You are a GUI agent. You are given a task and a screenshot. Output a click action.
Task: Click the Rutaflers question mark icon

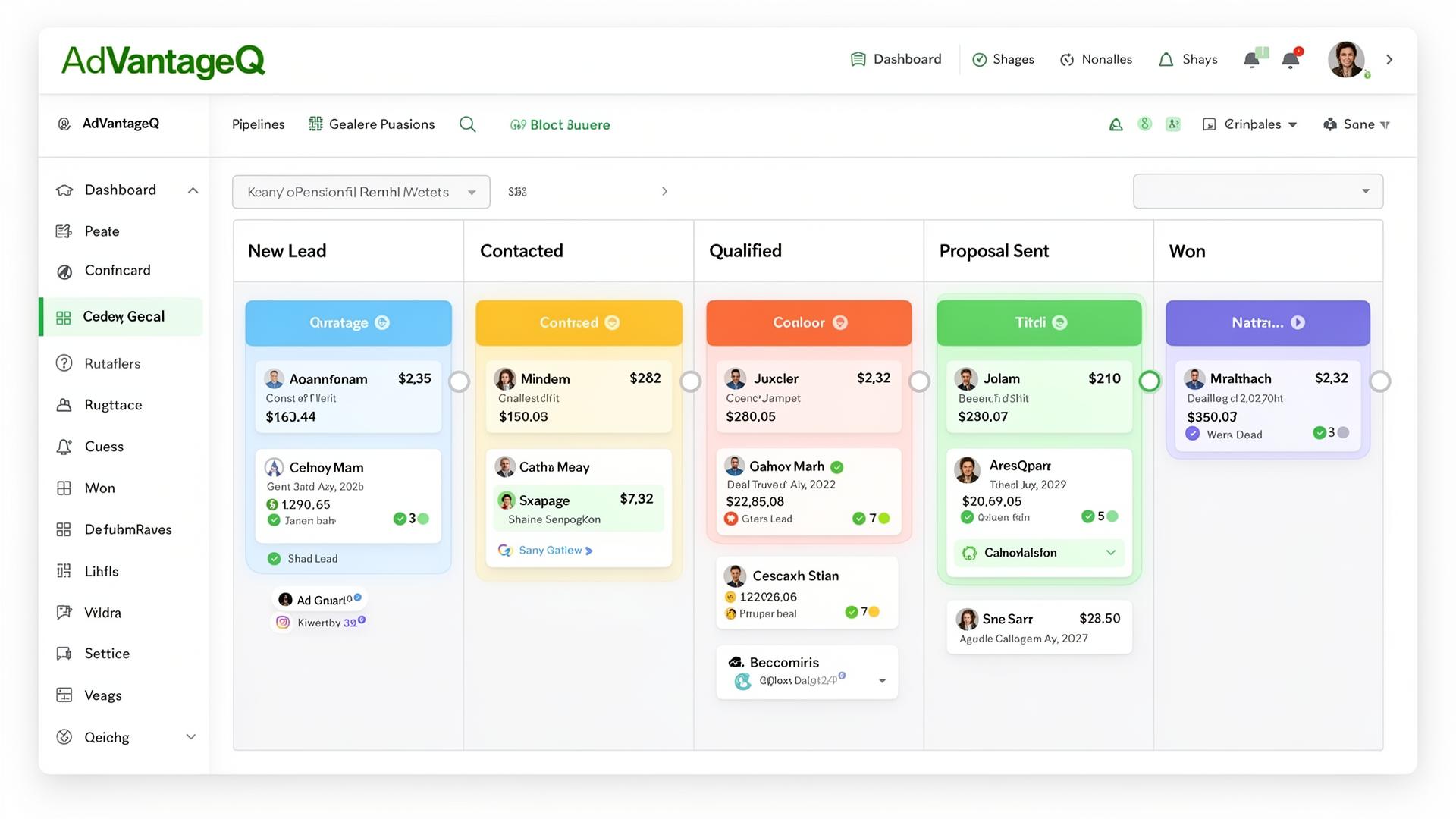[64, 363]
